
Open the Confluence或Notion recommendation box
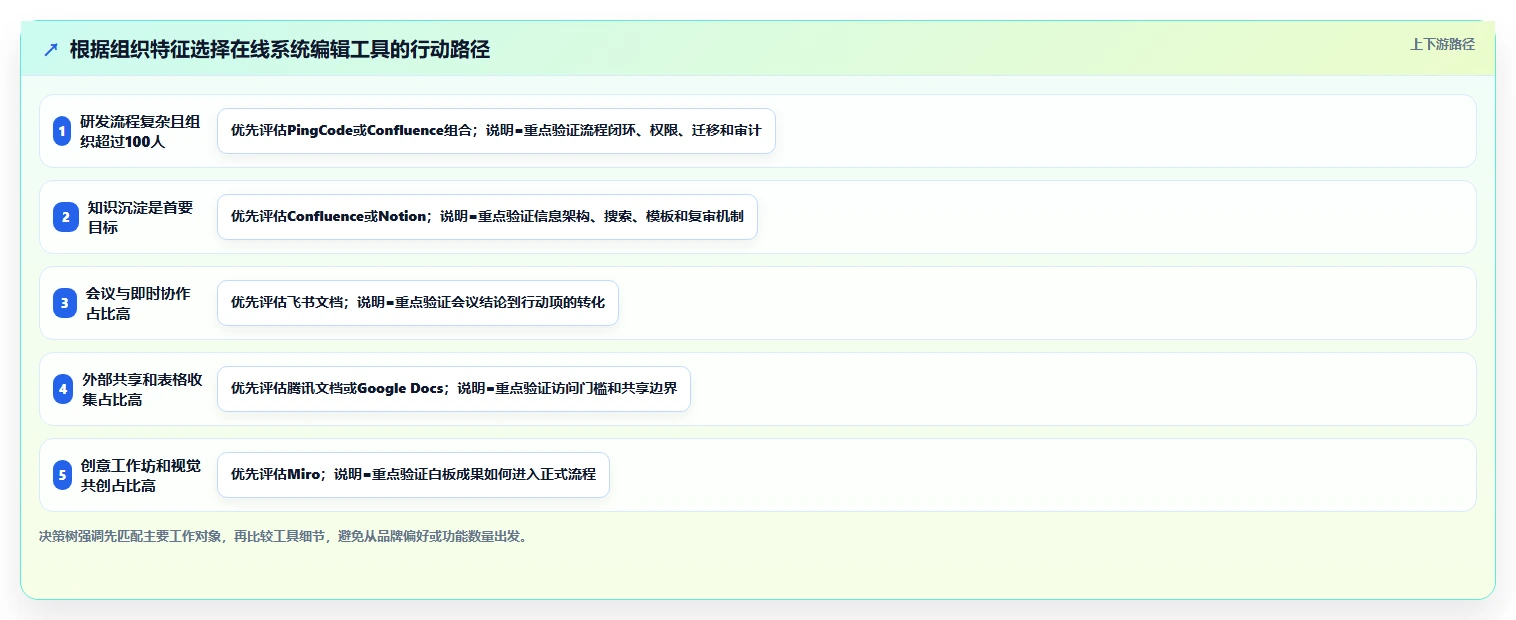pos(487,217)
